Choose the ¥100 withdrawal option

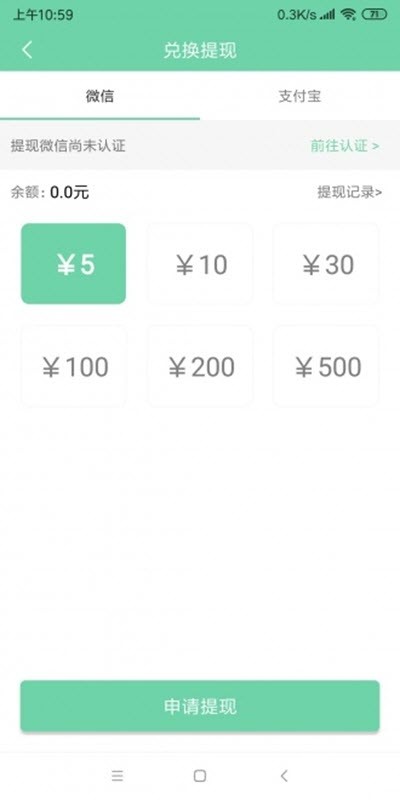coord(73,366)
